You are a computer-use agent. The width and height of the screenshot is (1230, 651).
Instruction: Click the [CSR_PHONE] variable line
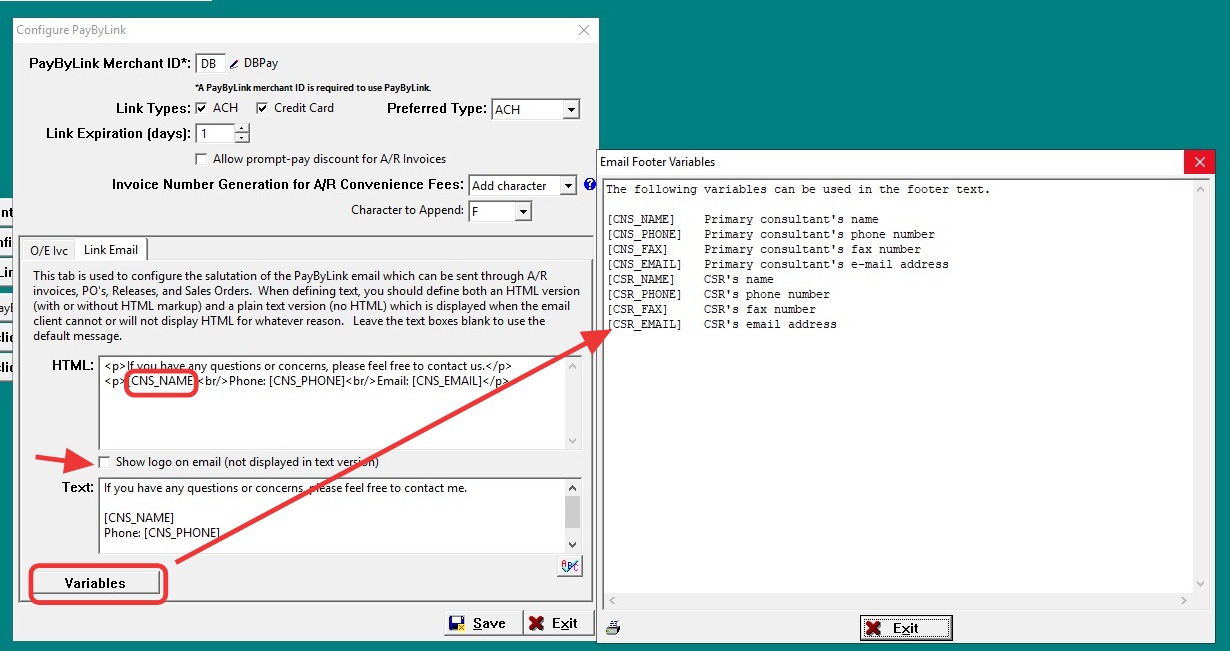tap(717, 294)
